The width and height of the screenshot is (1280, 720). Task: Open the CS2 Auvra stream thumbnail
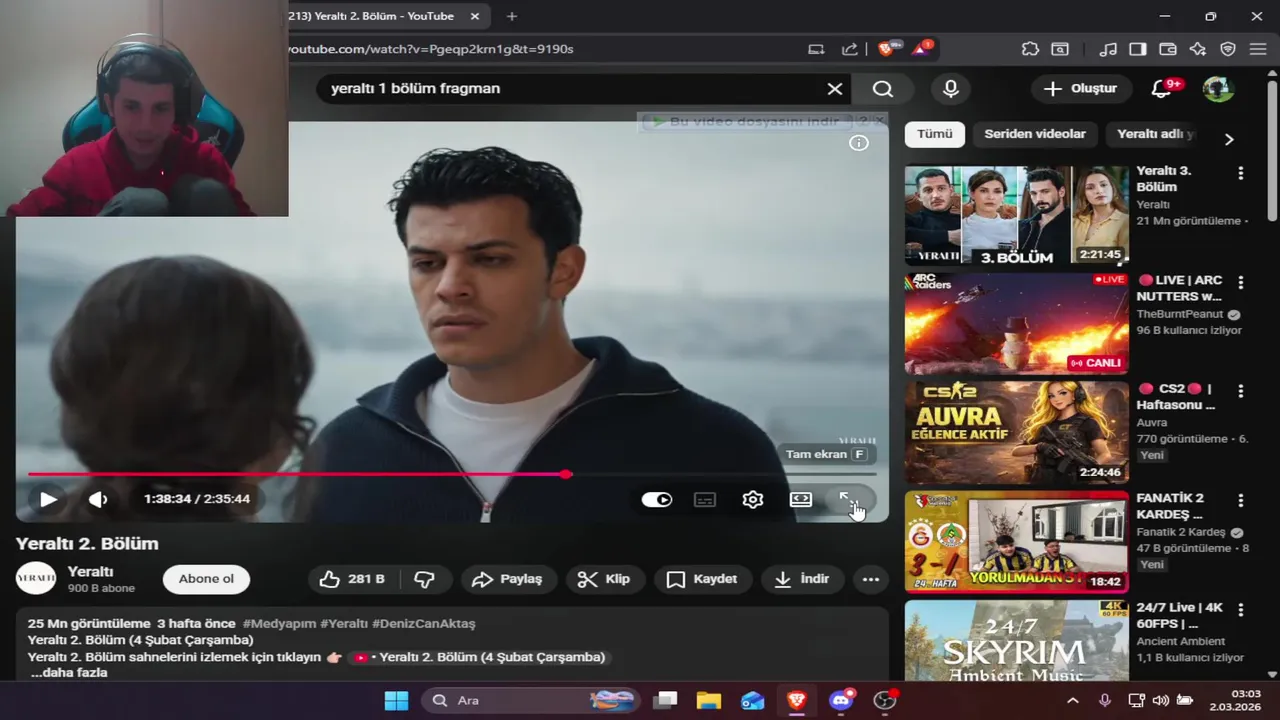tap(1016, 433)
